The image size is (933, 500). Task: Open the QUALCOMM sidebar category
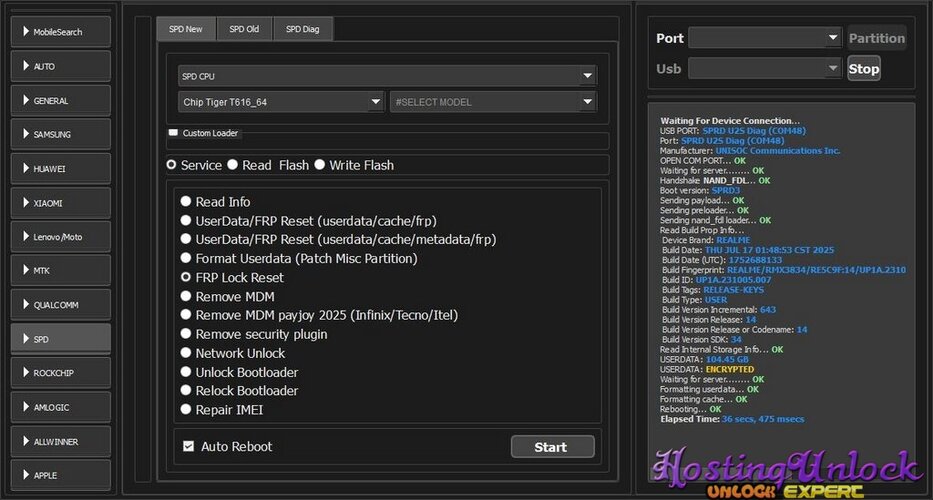click(60, 305)
